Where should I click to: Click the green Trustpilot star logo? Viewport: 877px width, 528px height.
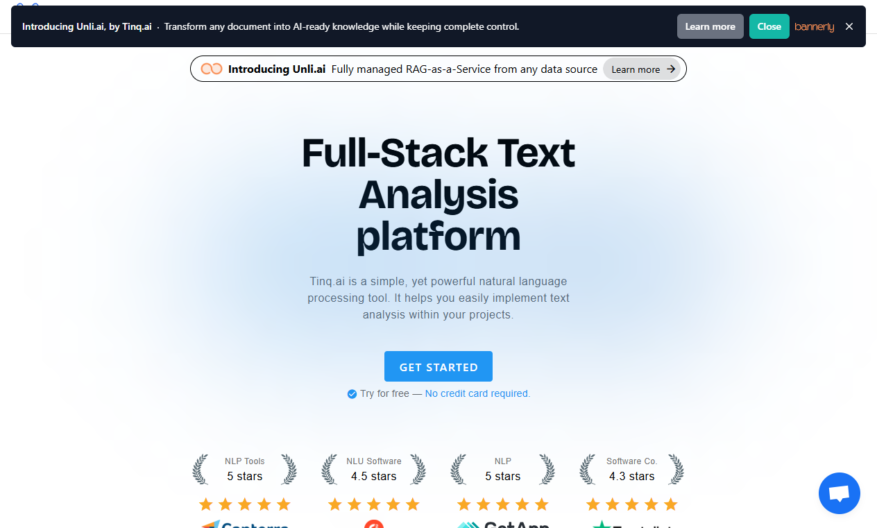coord(601,525)
